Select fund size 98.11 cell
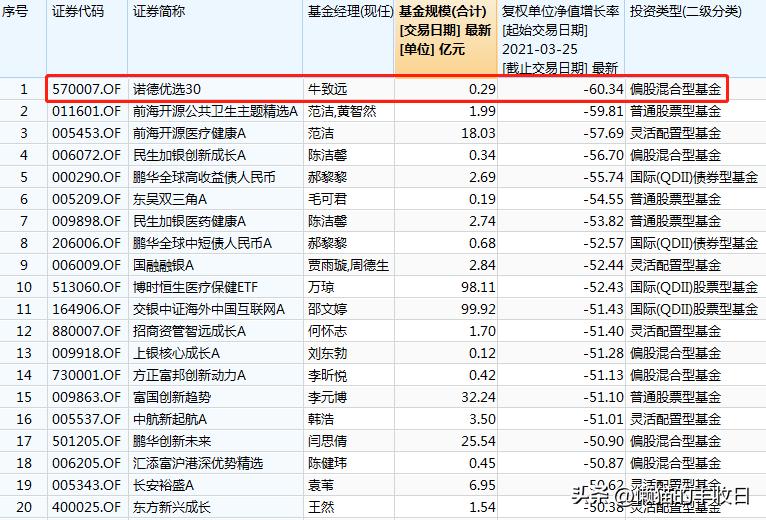This screenshot has height=520, width=766. 478,287
